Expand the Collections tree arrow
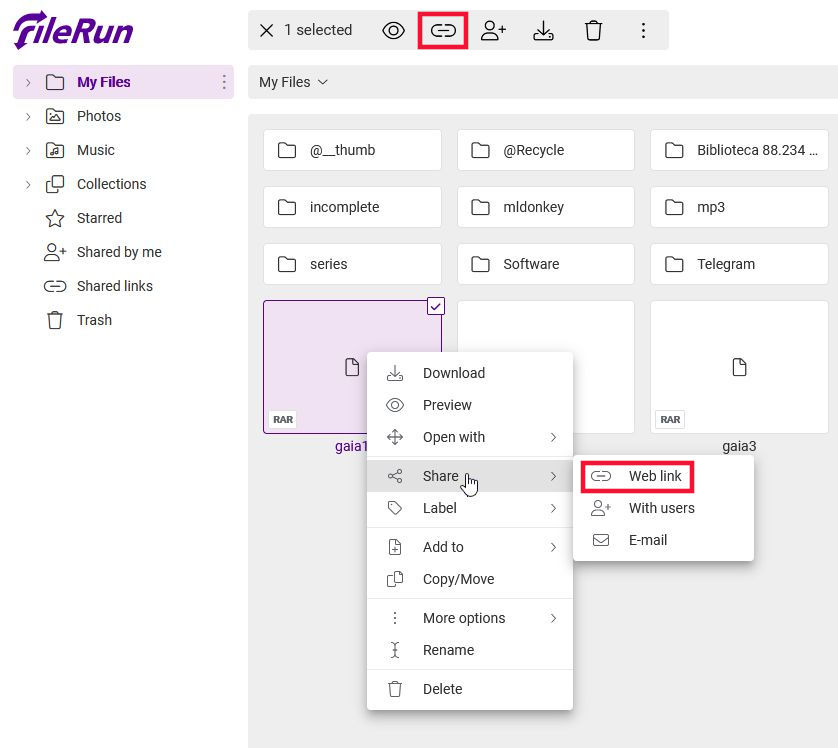Image resolution: width=838 pixels, height=748 pixels. click(28, 185)
